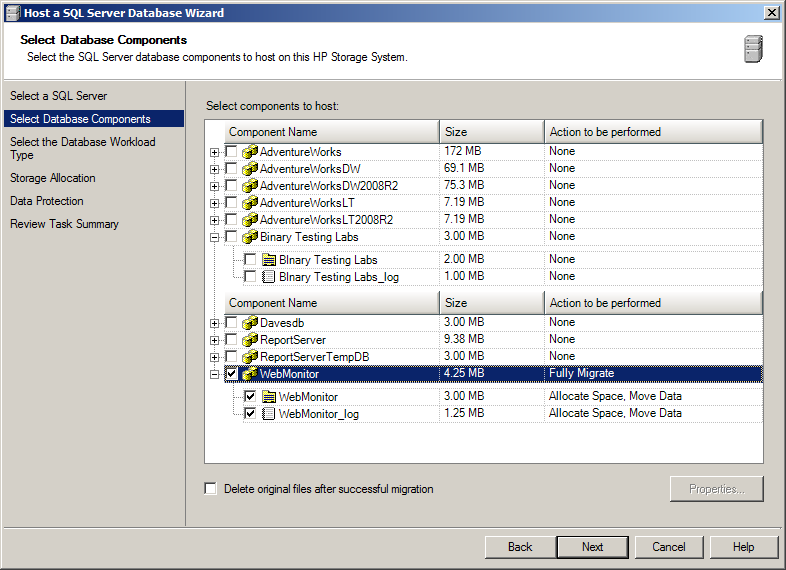Screen dimensions: 786x570
Task: Expand the AdventureWorksDW tree node
Action: (215, 169)
